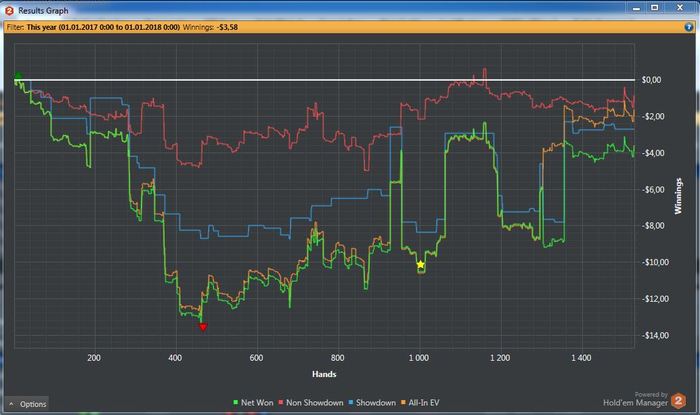This screenshot has height=415, width=700.
Task: Toggle the Net Won legend entry
Action: pos(253,403)
